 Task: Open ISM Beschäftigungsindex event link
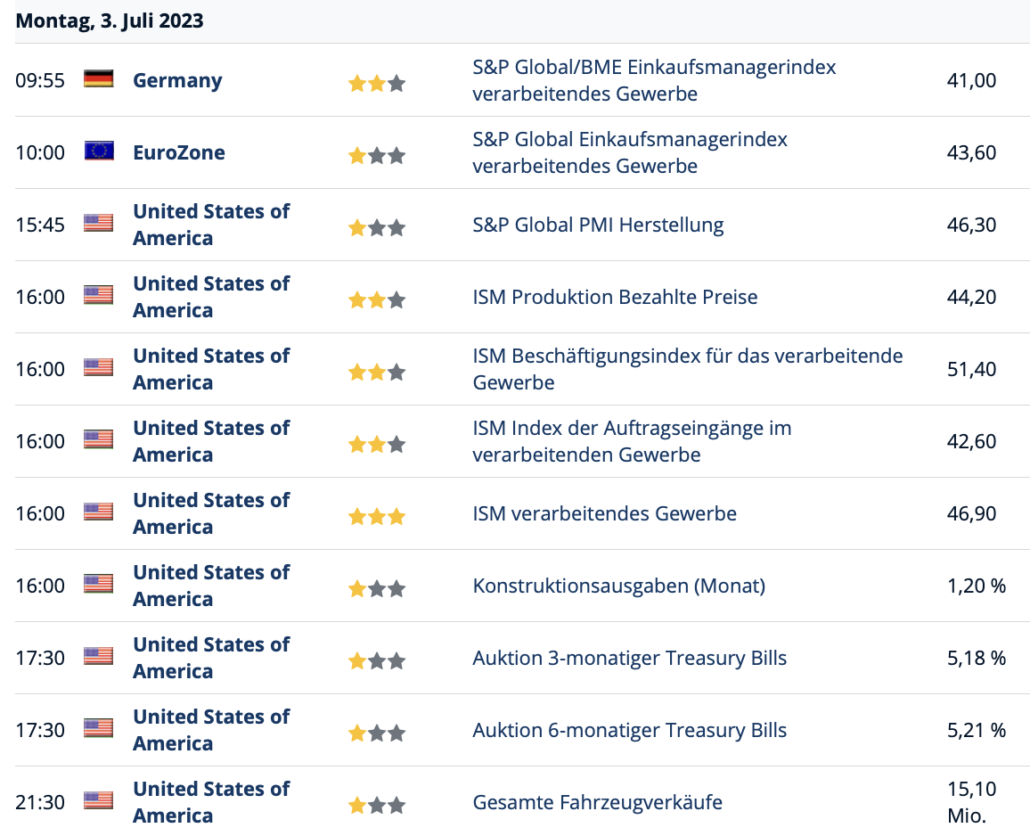687,369
